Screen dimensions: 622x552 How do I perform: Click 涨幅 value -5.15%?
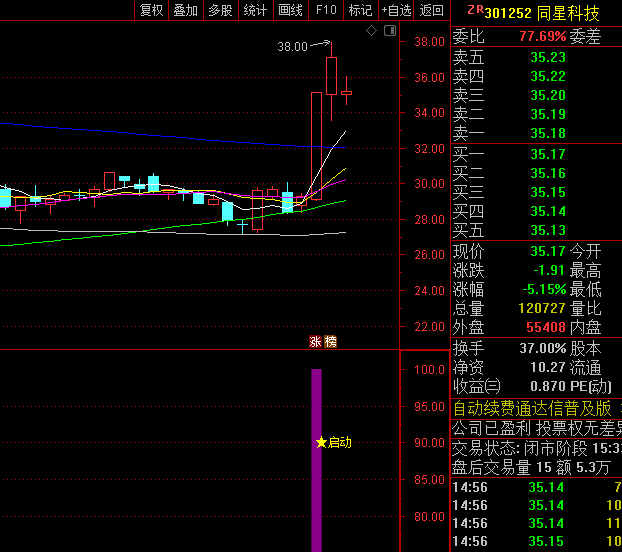544,289
